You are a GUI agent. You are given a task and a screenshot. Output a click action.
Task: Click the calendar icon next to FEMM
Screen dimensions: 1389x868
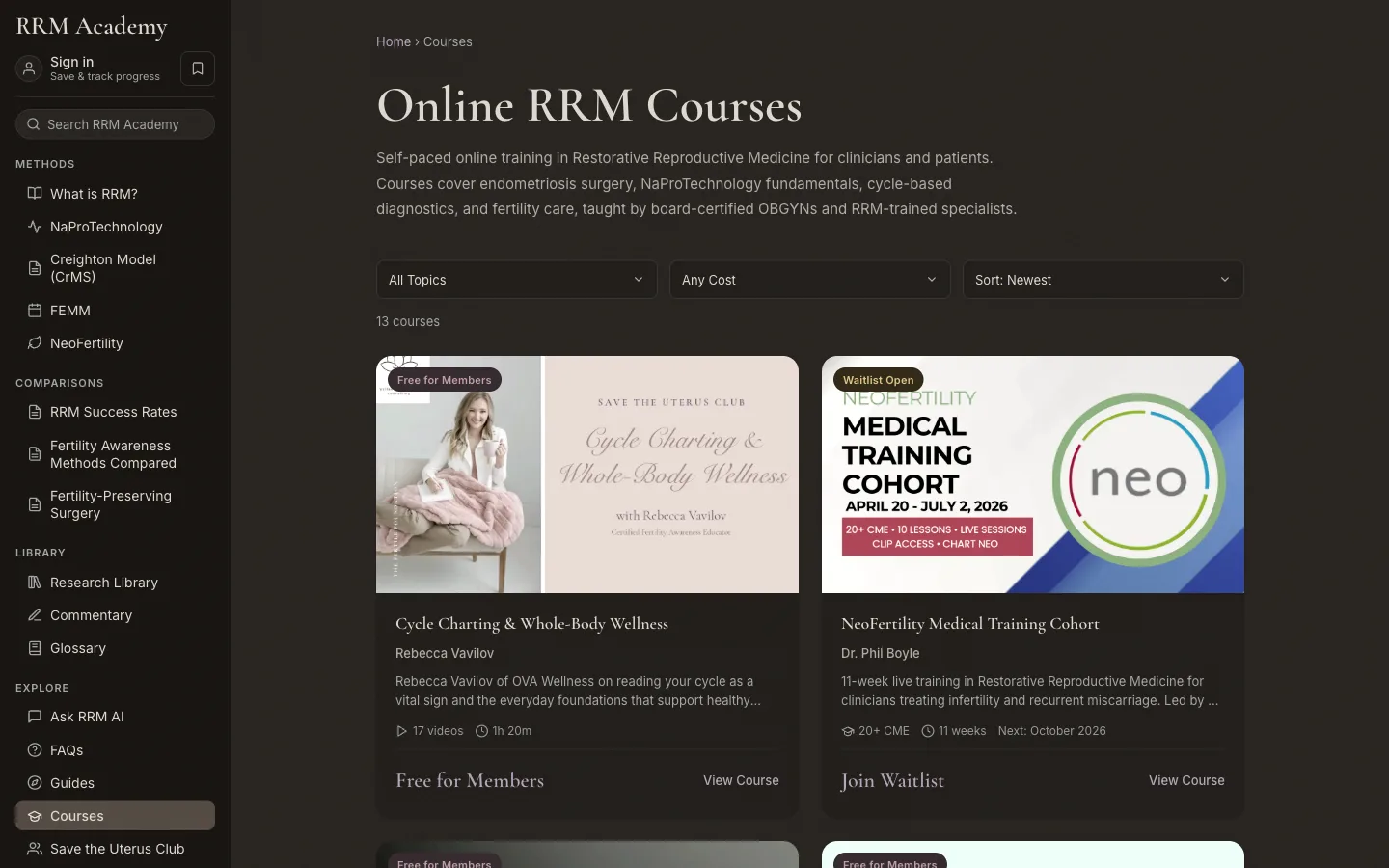pyautogui.click(x=35, y=311)
